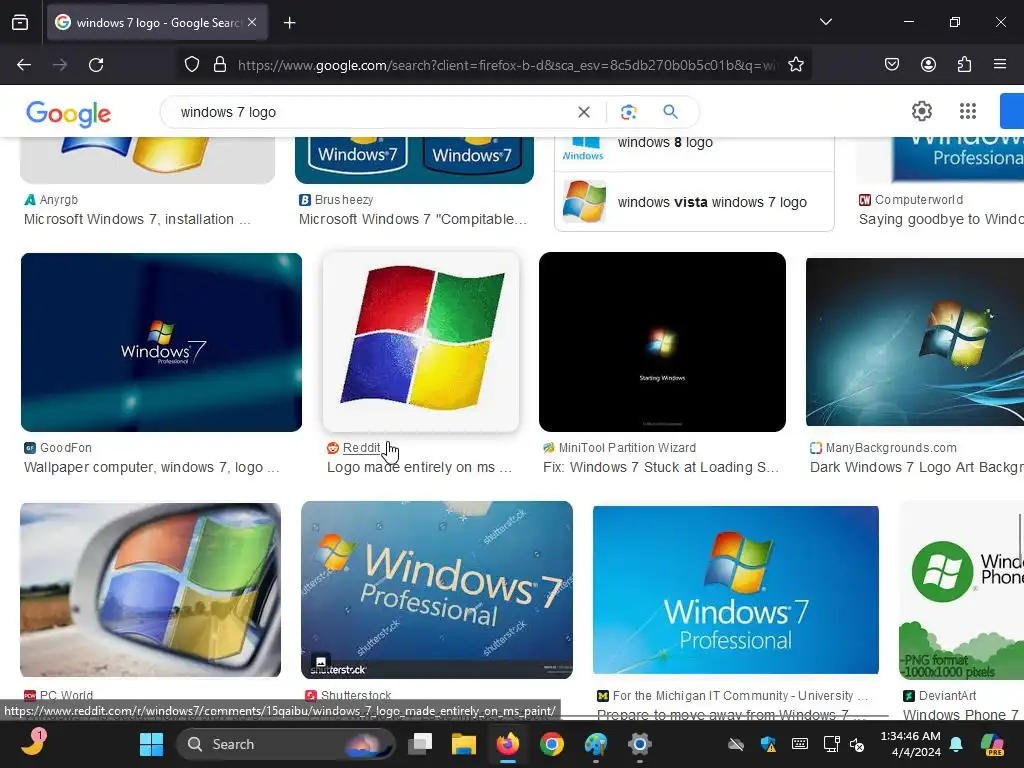This screenshot has height=768, width=1024.
Task: Click the GoodFon source link
Action: point(66,448)
